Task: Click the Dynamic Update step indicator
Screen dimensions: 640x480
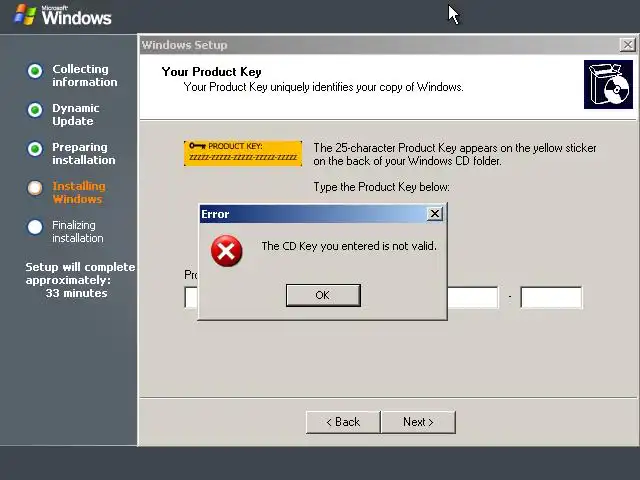Action: coord(35,110)
